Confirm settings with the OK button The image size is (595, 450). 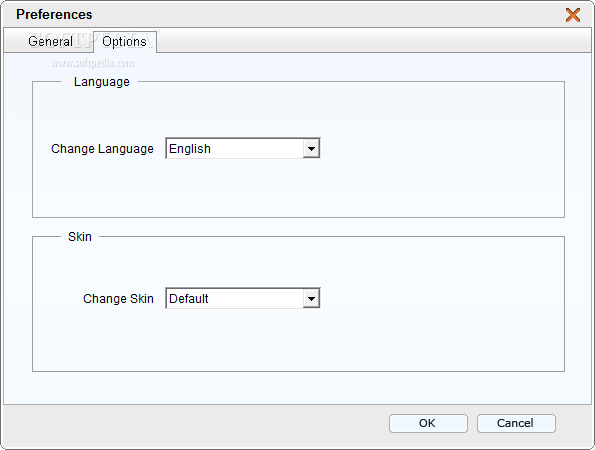click(428, 423)
